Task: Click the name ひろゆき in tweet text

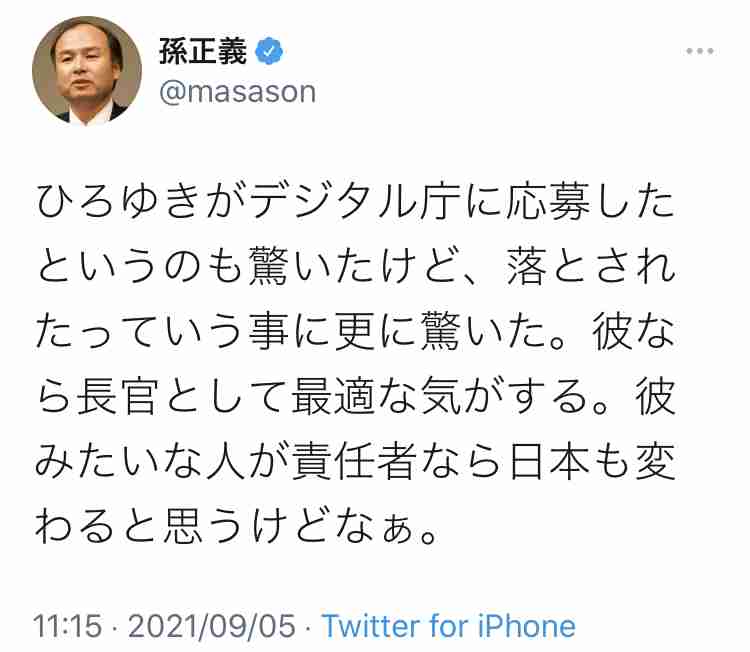Action: pyautogui.click(x=121, y=202)
